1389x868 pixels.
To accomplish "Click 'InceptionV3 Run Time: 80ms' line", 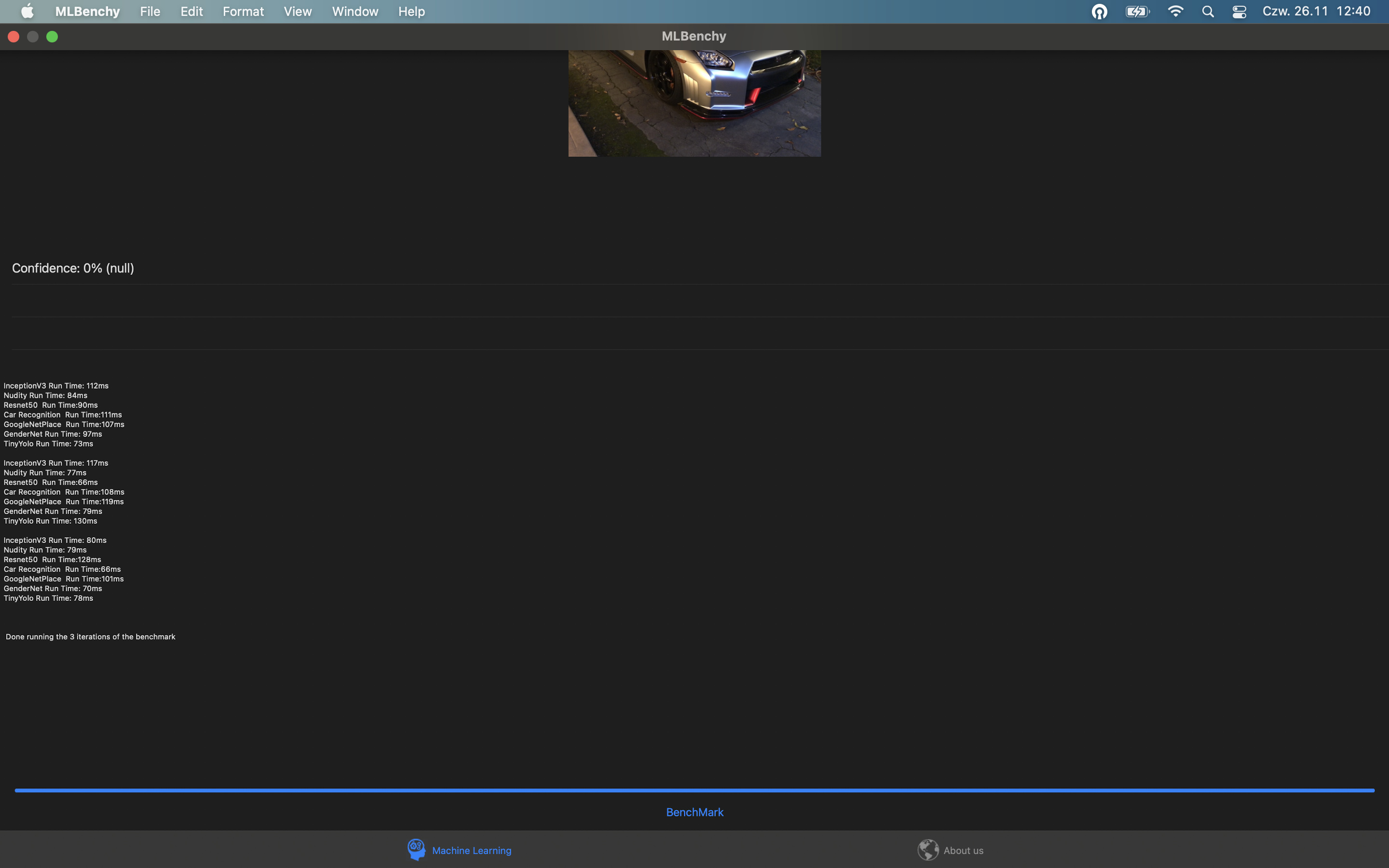I will (55, 540).
